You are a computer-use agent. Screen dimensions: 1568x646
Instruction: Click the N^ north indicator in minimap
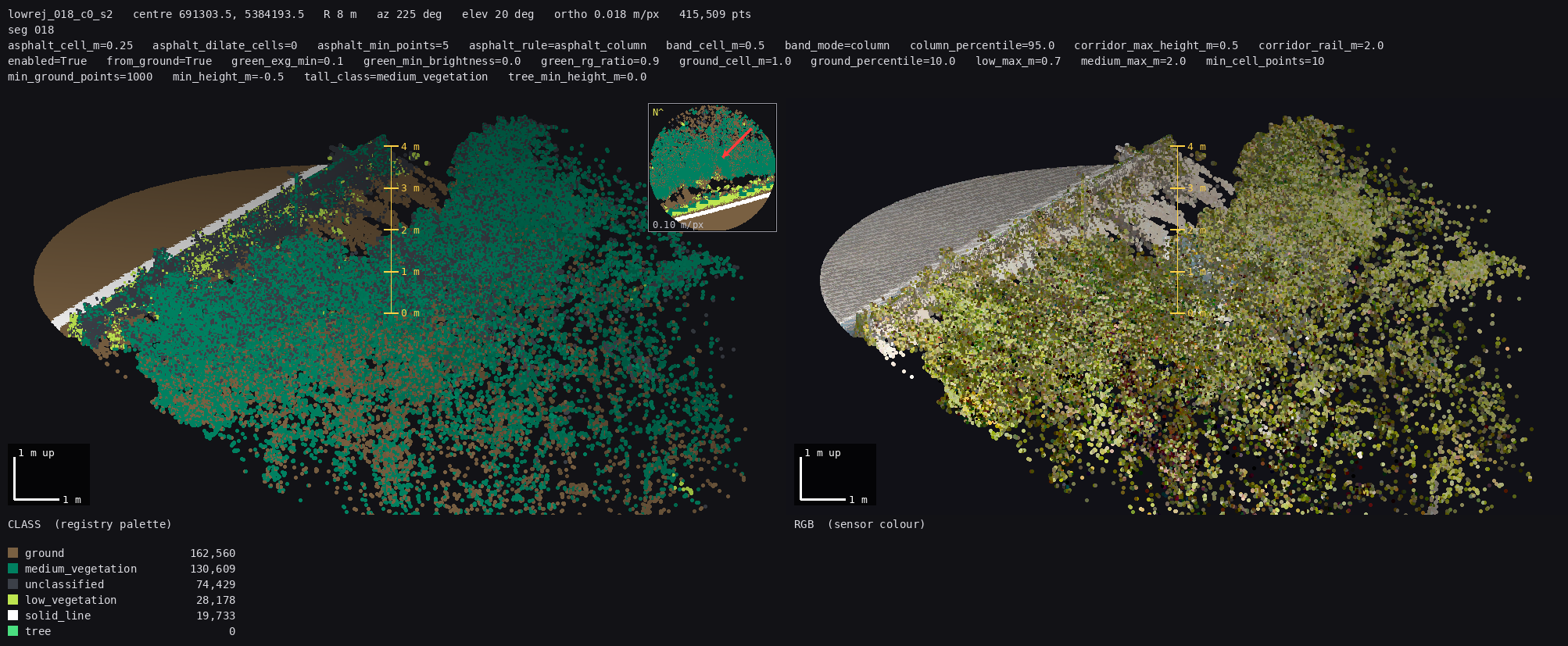[x=658, y=112]
